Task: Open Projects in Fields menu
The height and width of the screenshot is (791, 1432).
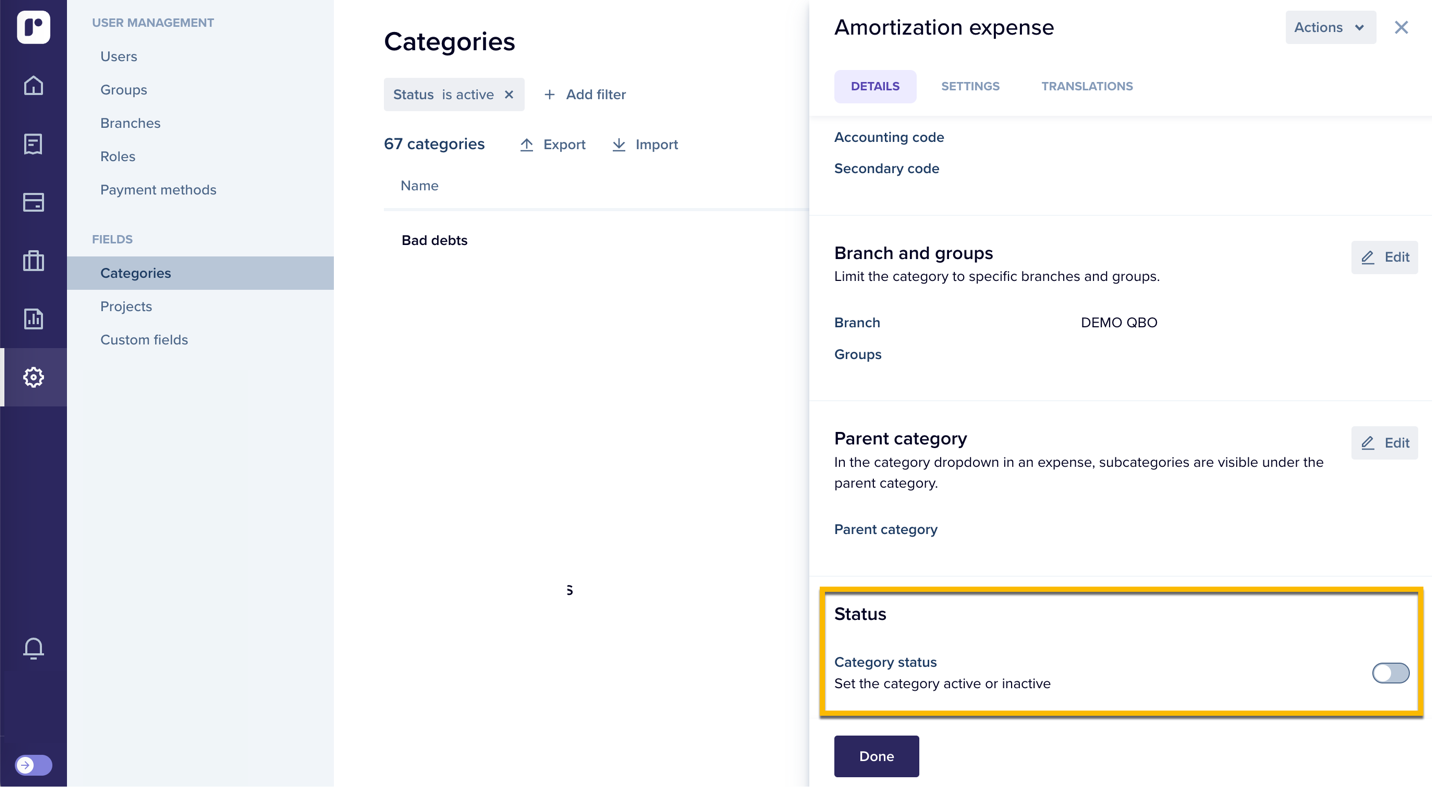Action: [126, 307]
